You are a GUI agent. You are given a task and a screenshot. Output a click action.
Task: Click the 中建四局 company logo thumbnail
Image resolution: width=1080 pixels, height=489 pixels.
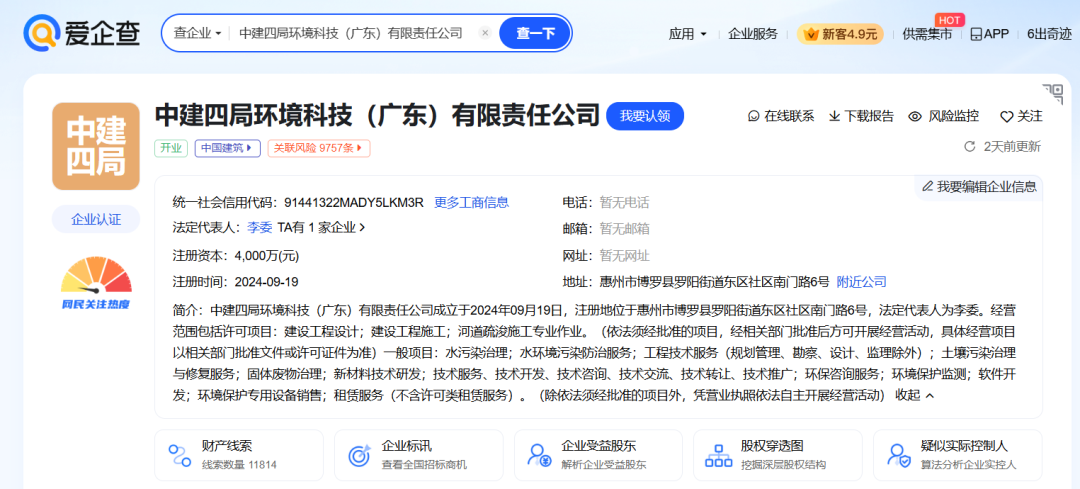(x=96, y=146)
